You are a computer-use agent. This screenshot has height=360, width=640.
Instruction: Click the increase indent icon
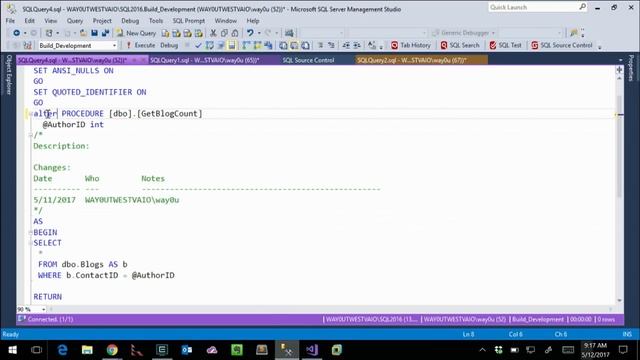[357, 45]
